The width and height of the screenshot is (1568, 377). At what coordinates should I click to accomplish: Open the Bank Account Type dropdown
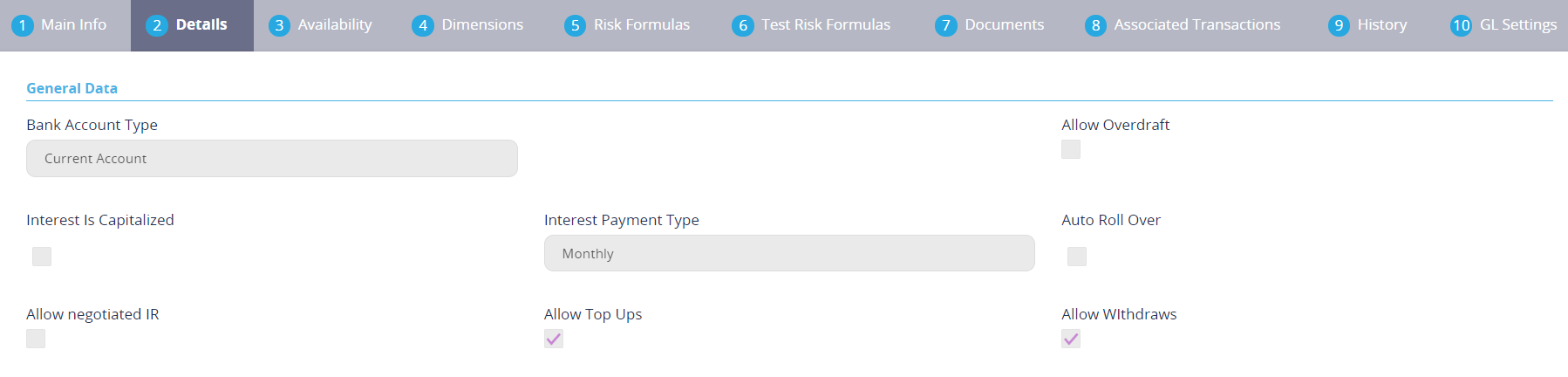[271, 159]
